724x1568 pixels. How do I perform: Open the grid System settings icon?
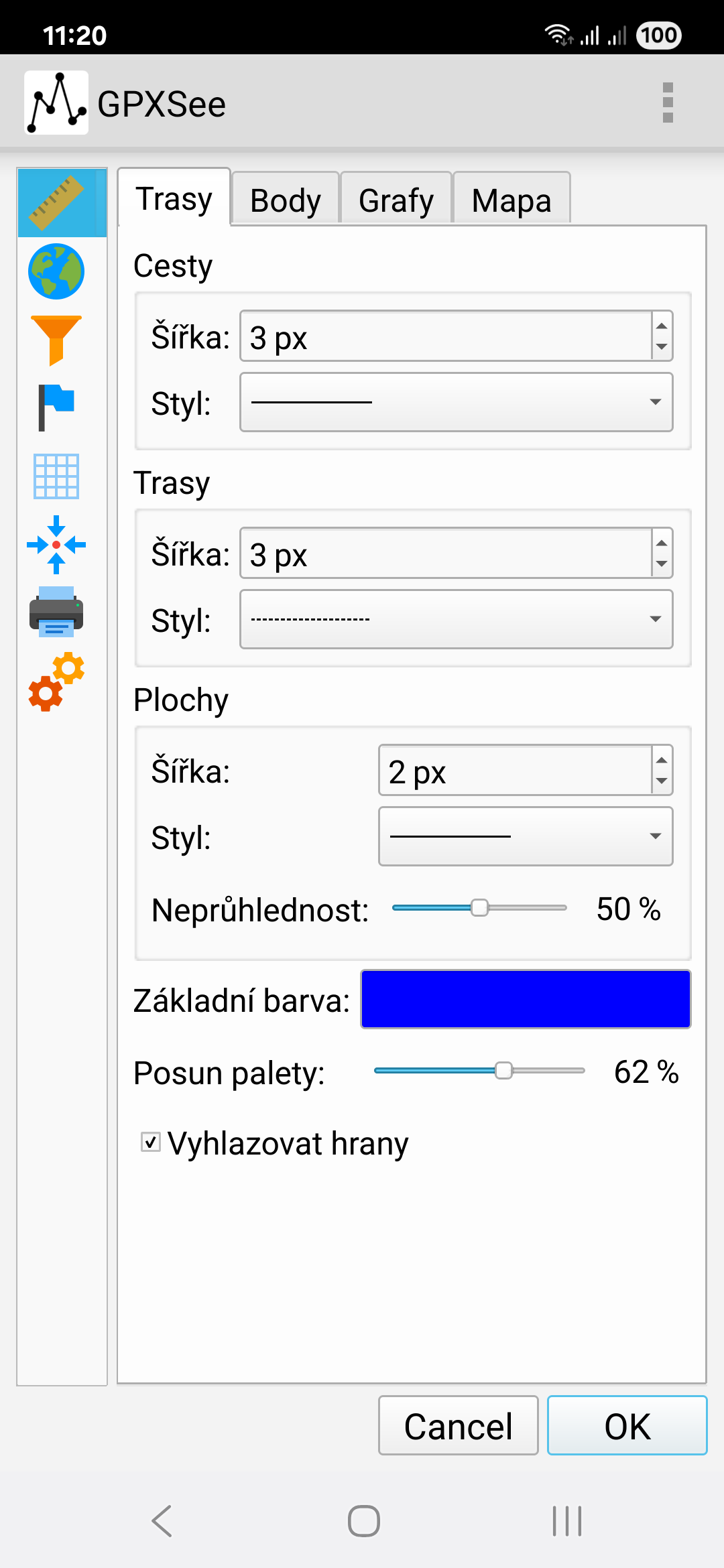(x=56, y=476)
